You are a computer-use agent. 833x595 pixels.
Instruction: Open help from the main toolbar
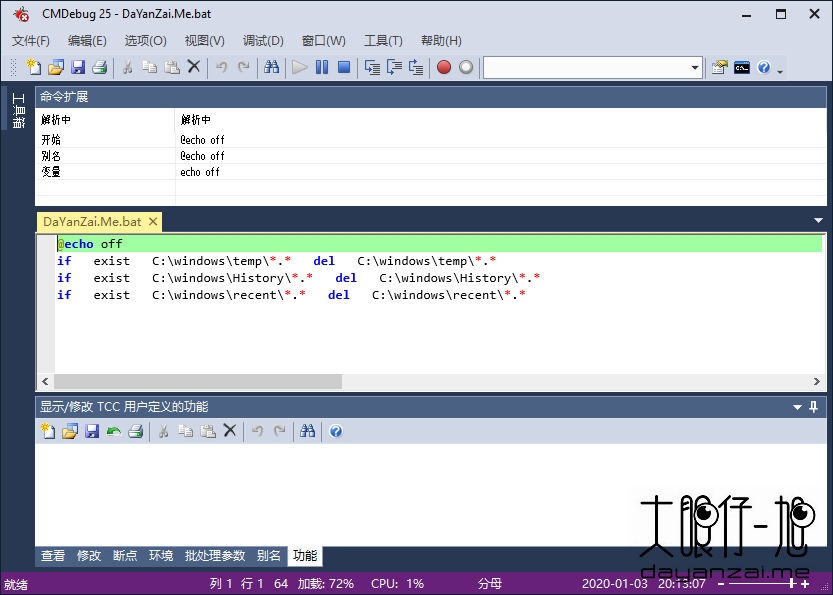[x=764, y=67]
